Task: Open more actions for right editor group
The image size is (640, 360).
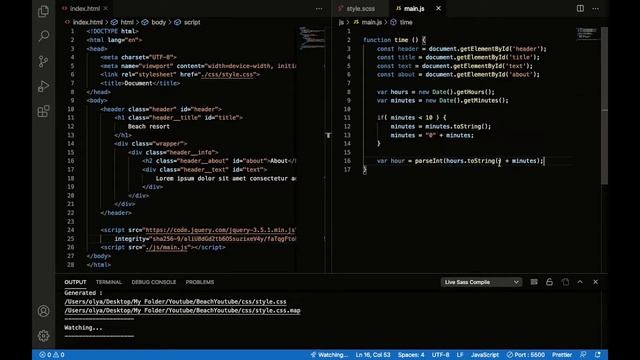Action: 596,8
